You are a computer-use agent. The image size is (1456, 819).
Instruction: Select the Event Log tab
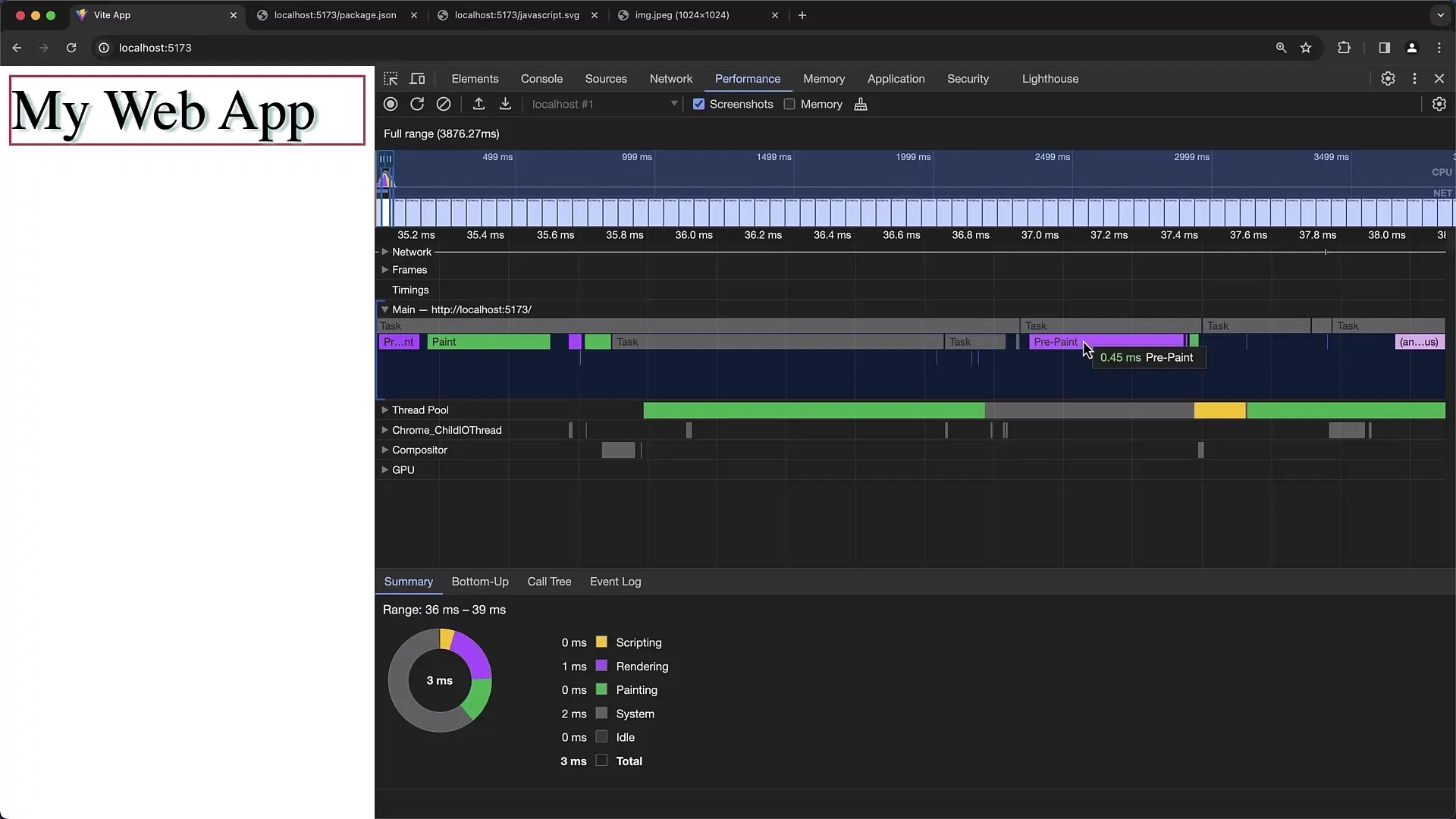615,581
